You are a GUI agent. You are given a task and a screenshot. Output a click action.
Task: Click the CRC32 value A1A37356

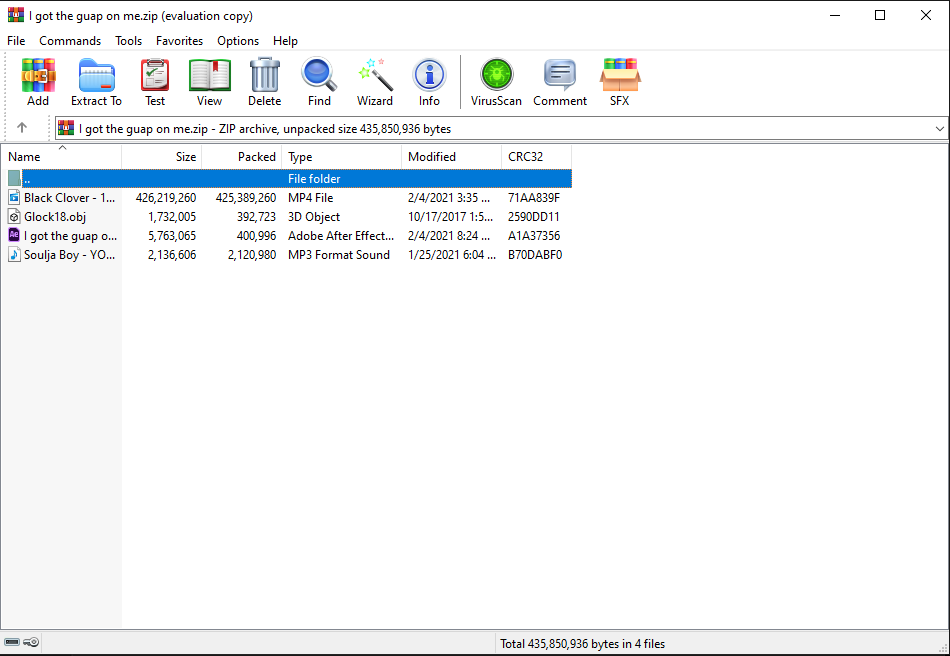point(534,236)
